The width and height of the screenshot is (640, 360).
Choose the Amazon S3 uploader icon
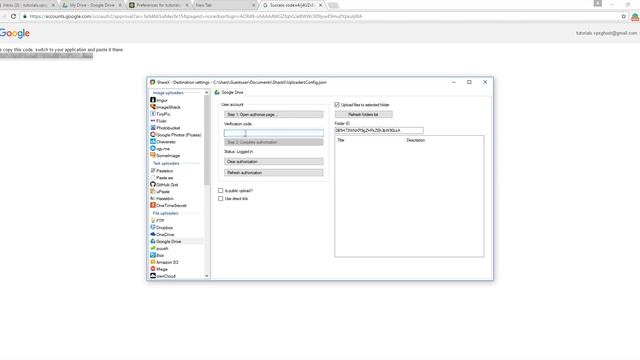click(153, 262)
